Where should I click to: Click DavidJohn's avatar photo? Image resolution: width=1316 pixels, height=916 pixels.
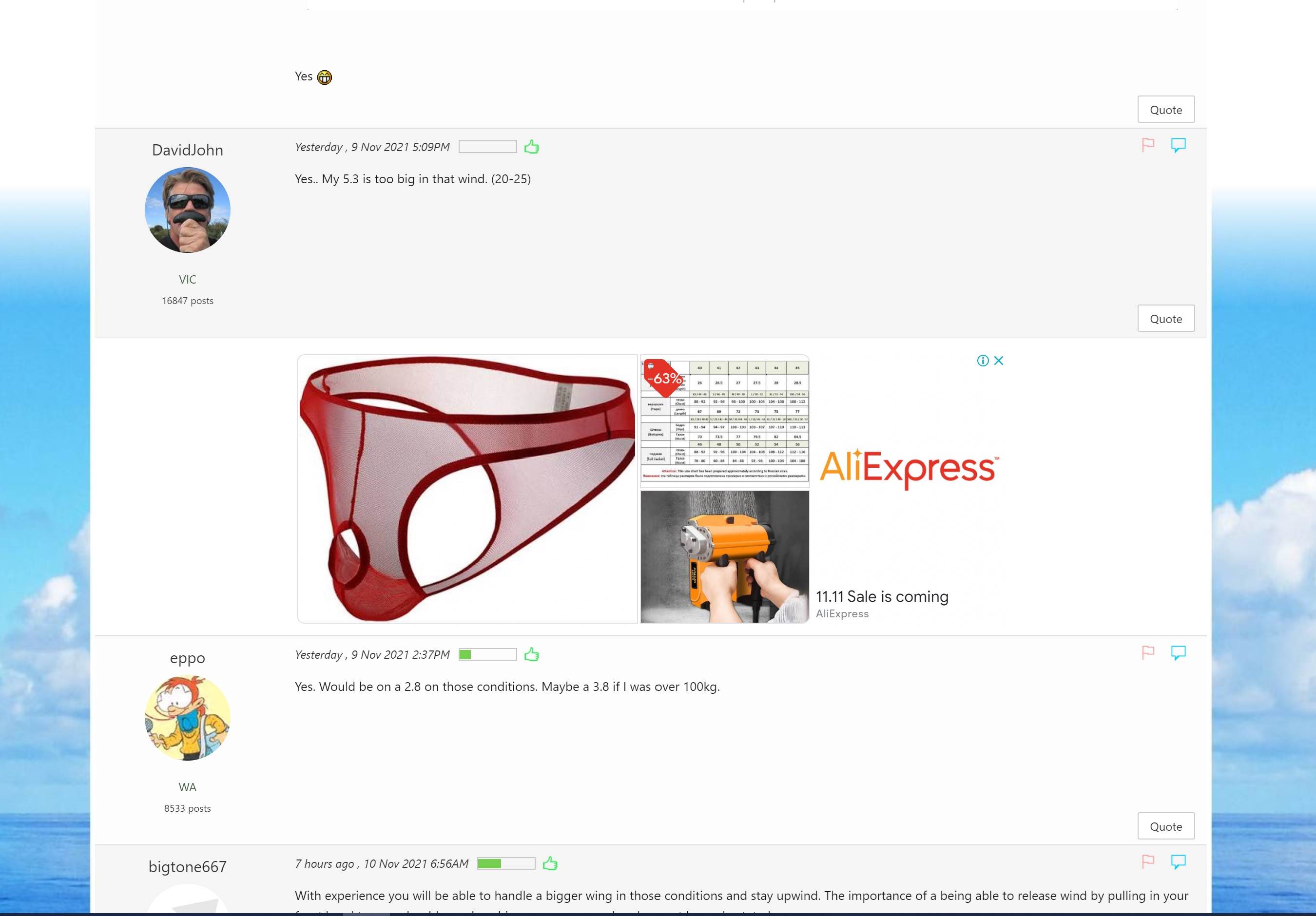click(188, 210)
